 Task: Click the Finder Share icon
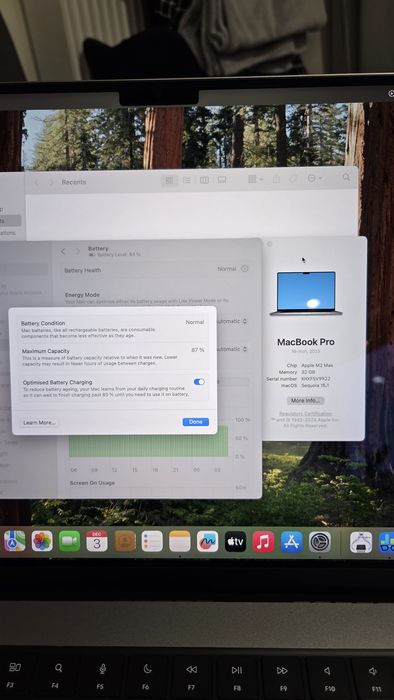click(x=276, y=179)
